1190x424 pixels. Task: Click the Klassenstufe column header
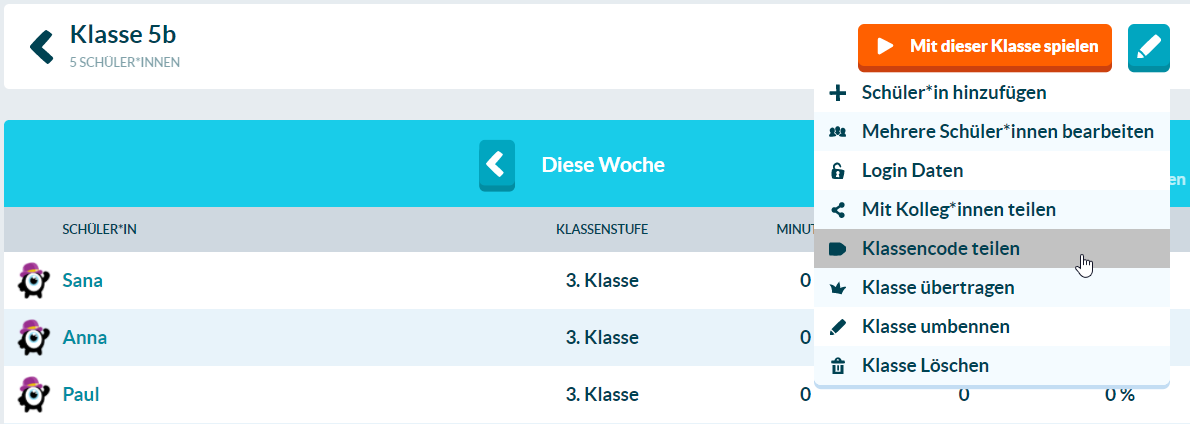(x=602, y=230)
